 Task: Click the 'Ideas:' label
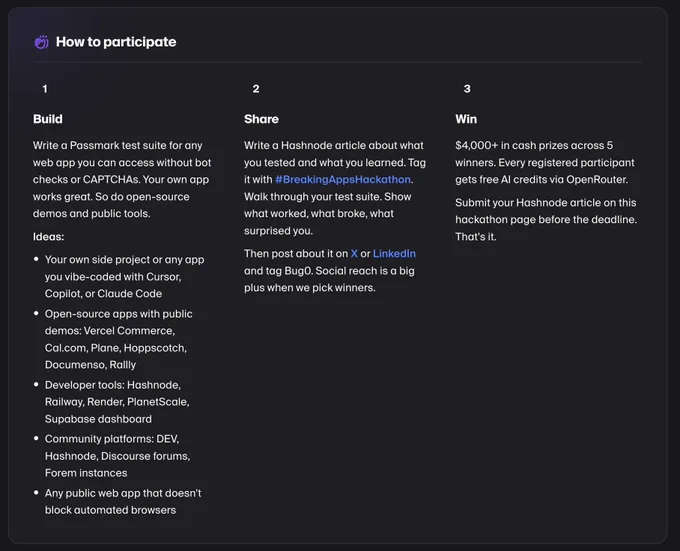click(x=49, y=237)
